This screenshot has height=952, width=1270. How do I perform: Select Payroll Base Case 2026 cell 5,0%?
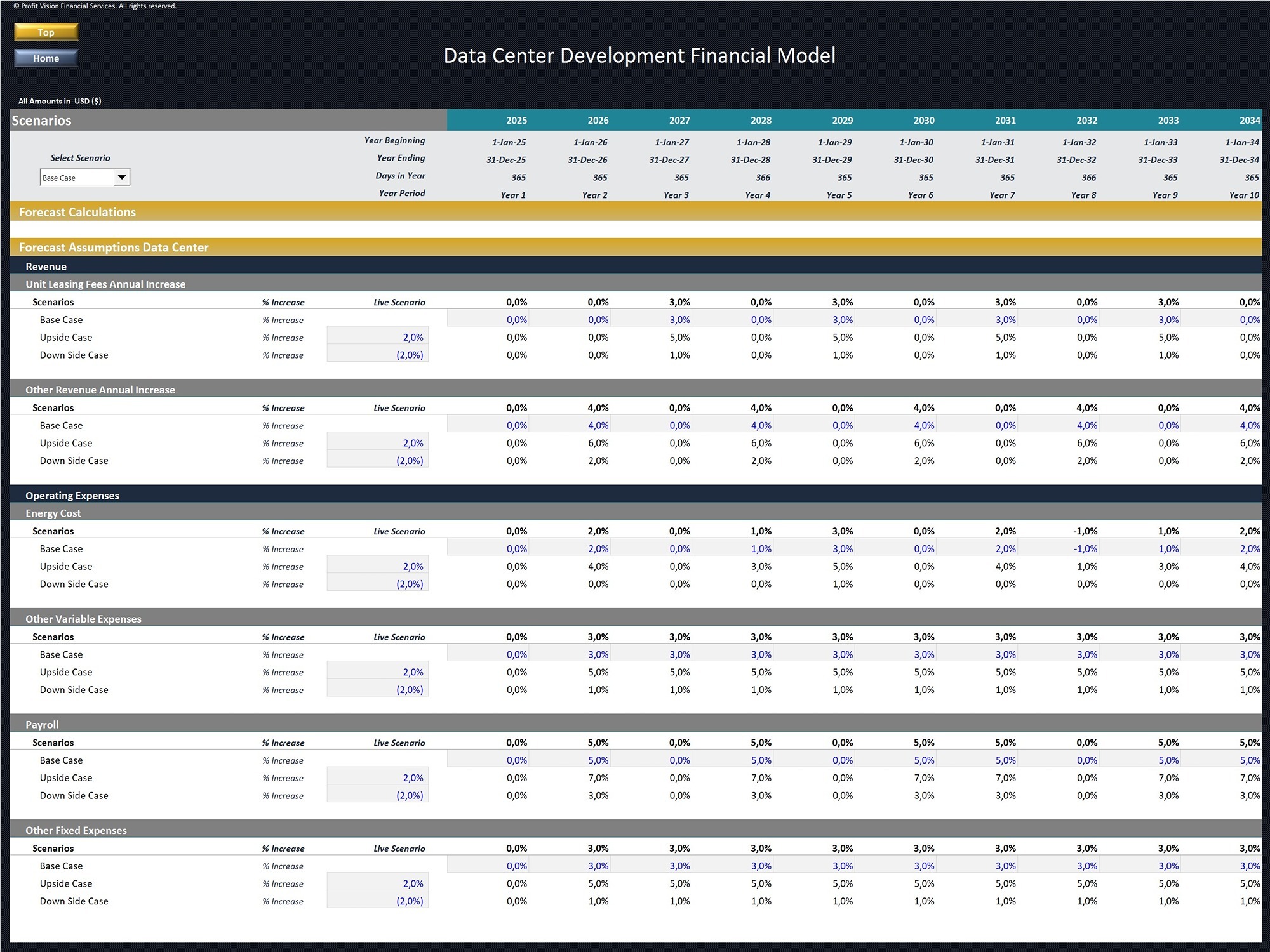pos(570,760)
